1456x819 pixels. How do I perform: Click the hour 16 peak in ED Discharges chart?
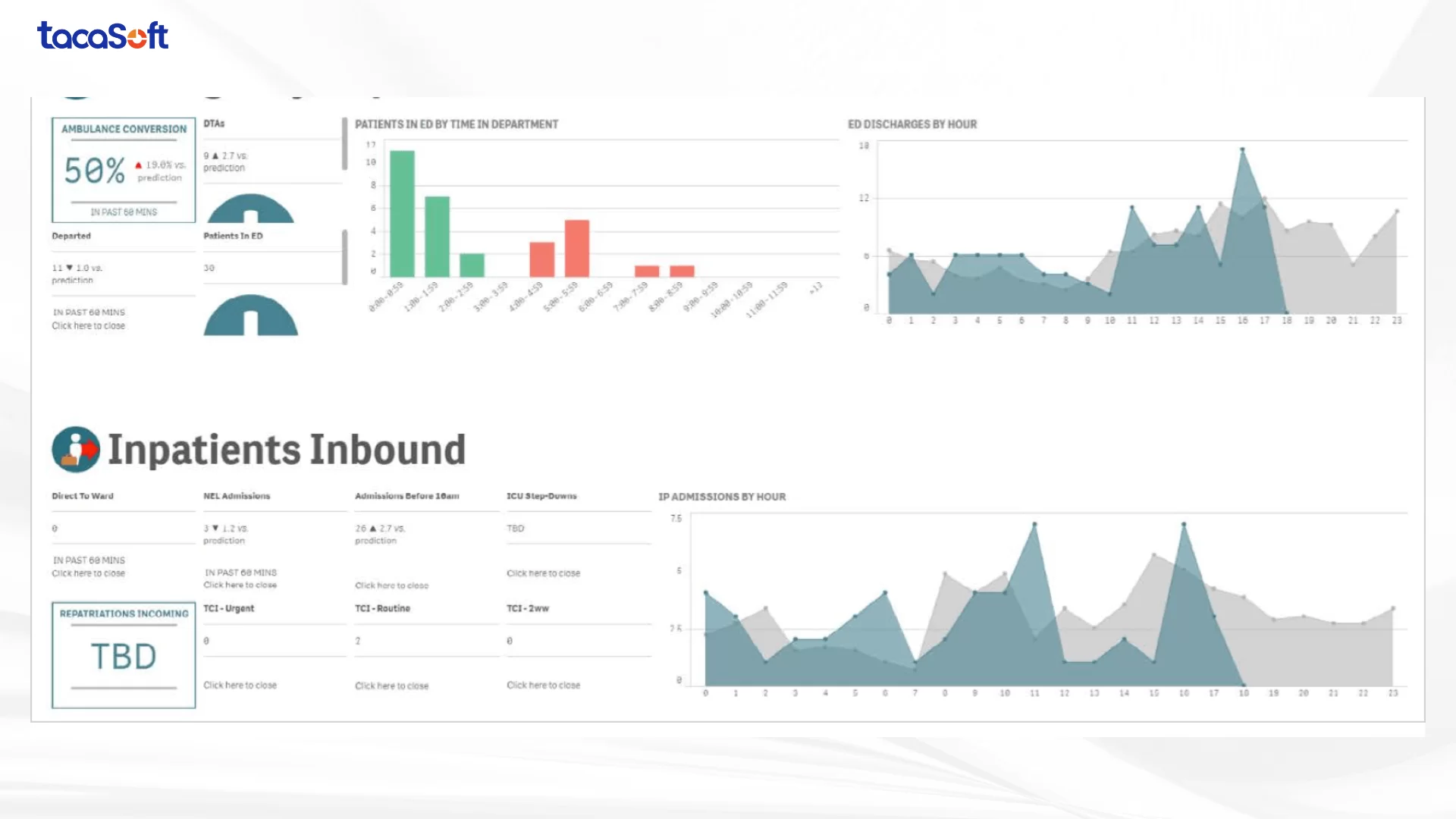1242,150
